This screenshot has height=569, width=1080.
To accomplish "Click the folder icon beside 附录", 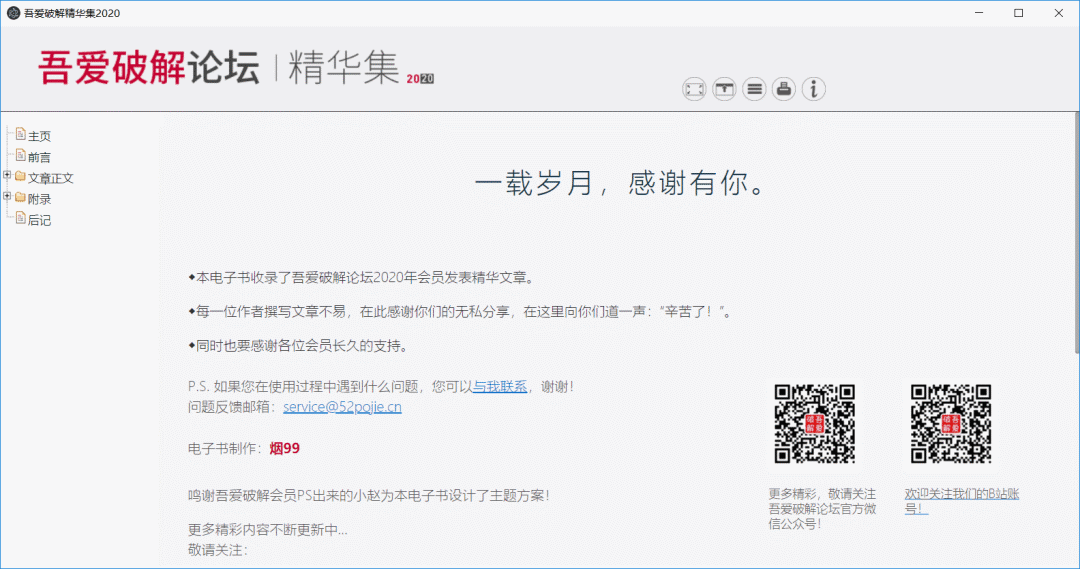I will pyautogui.click(x=21, y=198).
